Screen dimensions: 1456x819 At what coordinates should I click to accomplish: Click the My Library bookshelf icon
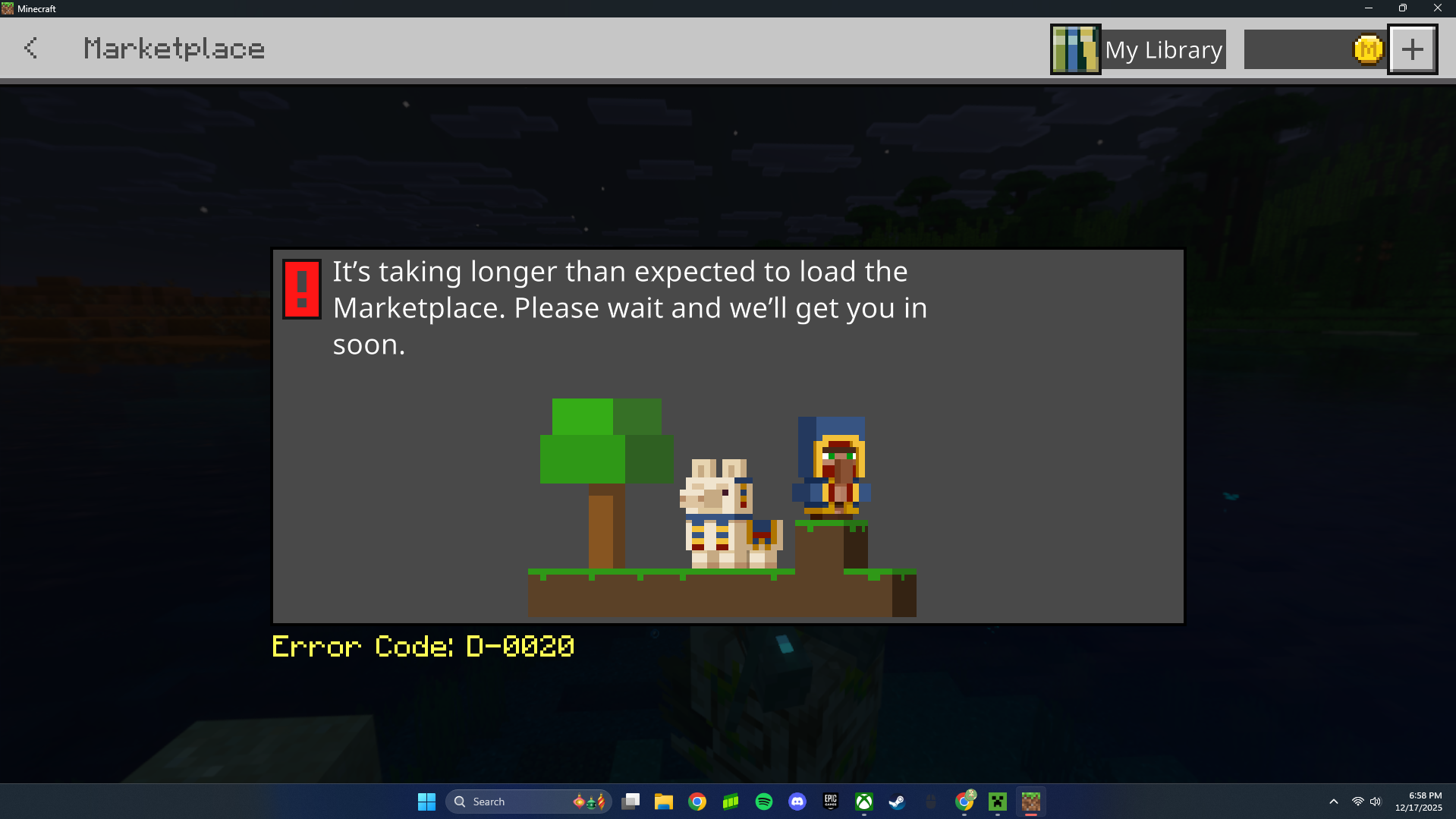point(1075,49)
